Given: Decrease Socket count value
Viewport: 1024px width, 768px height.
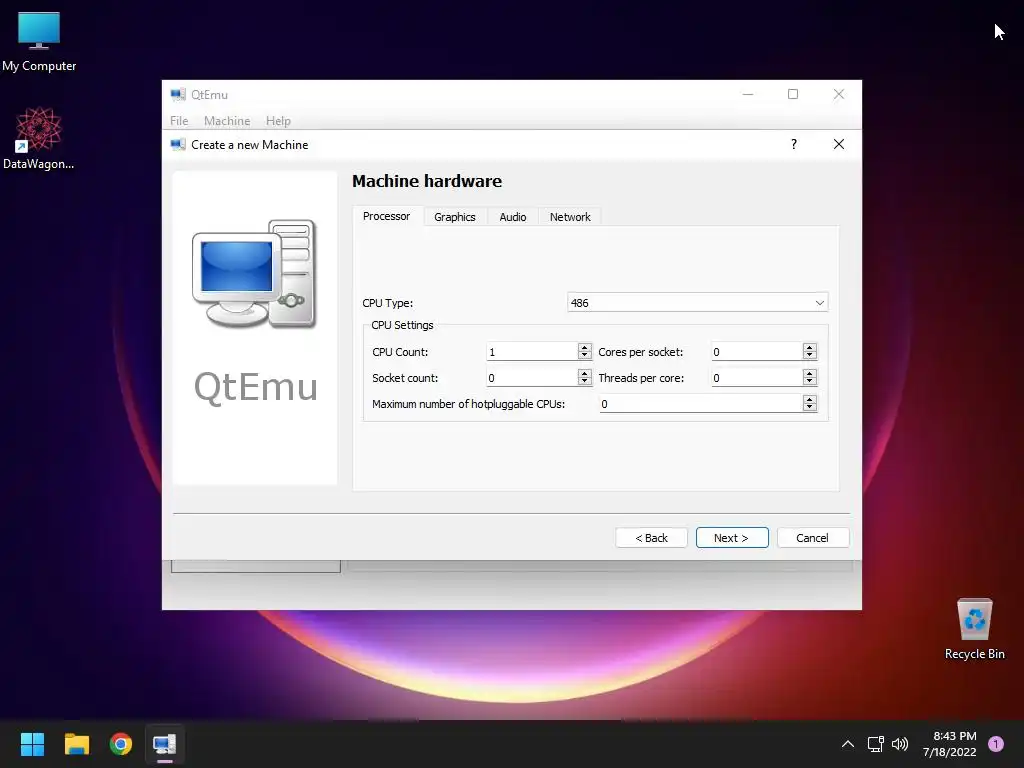Looking at the screenshot, I should (x=584, y=382).
